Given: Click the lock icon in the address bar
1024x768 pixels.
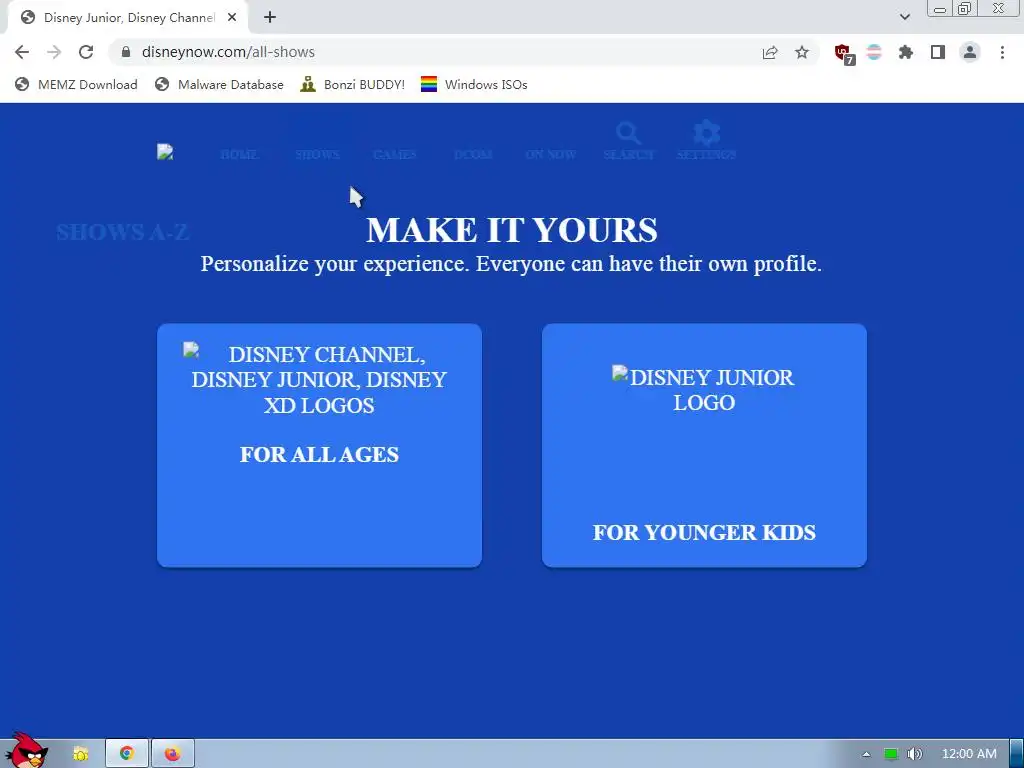Looking at the screenshot, I should pyautogui.click(x=126, y=52).
